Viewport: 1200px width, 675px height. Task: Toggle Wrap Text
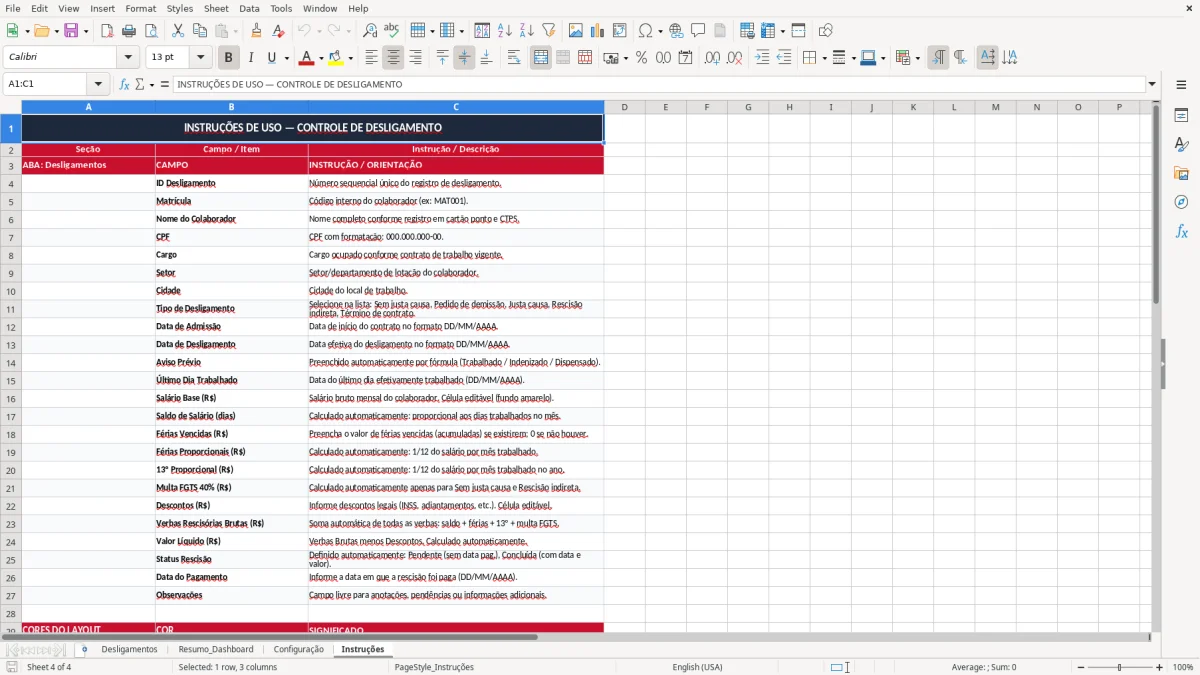pyautogui.click(x=514, y=58)
